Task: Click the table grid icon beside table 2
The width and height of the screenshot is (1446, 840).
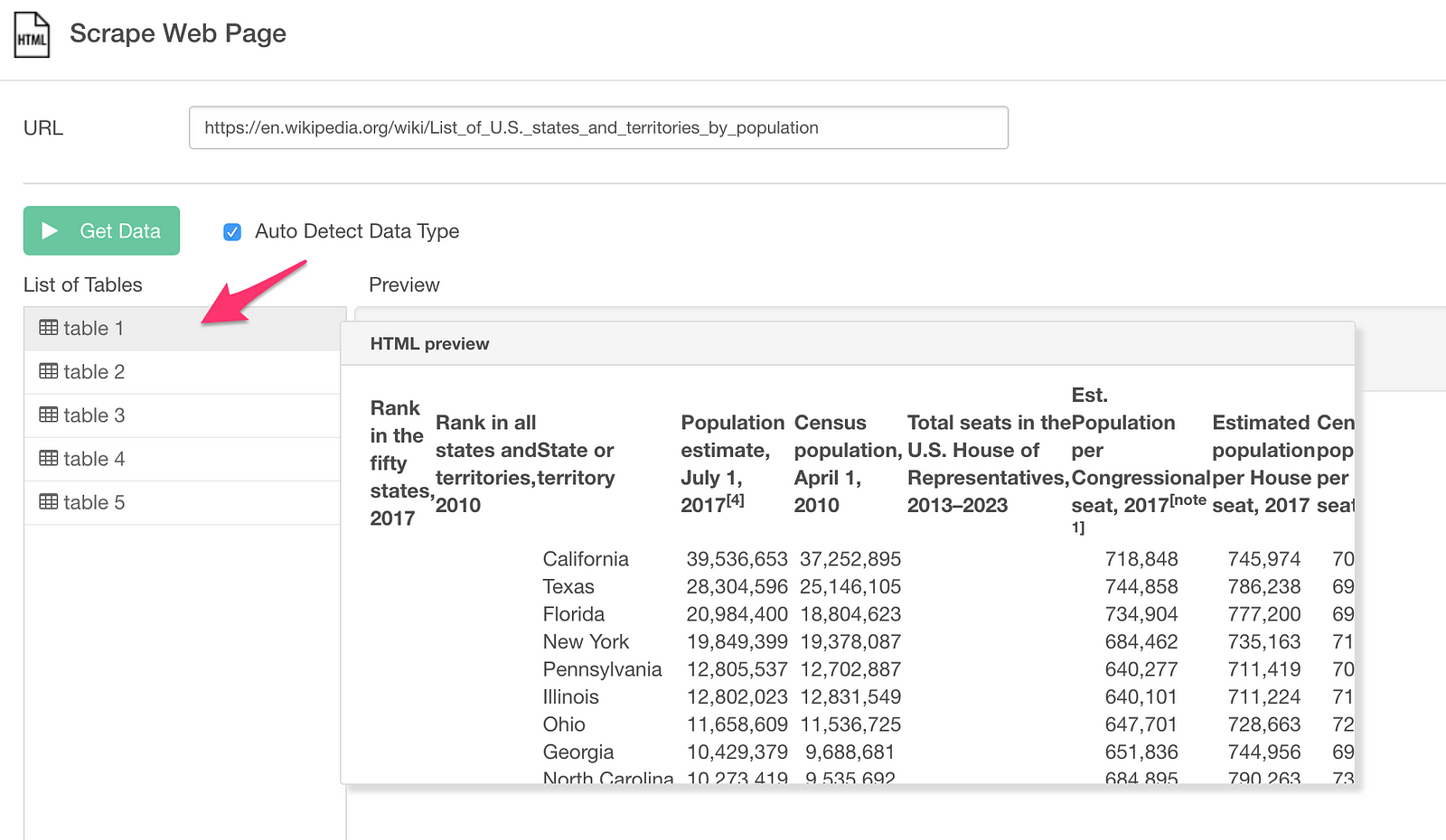Action: [49, 371]
